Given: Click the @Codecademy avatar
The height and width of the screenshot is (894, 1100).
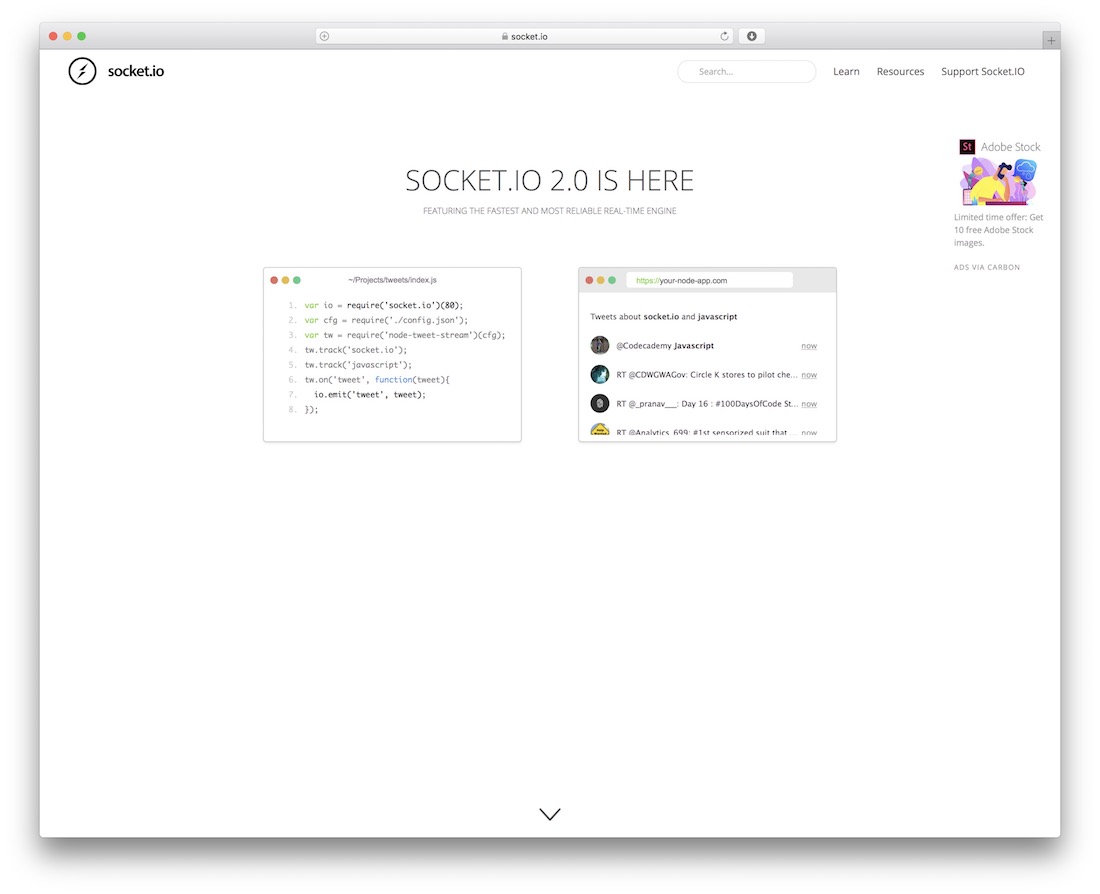Looking at the screenshot, I should (x=600, y=345).
